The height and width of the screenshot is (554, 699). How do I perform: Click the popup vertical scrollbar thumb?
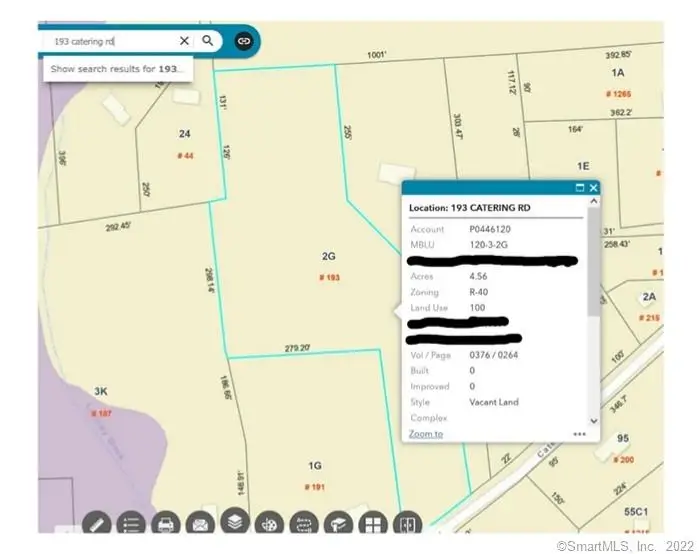tap(593, 262)
